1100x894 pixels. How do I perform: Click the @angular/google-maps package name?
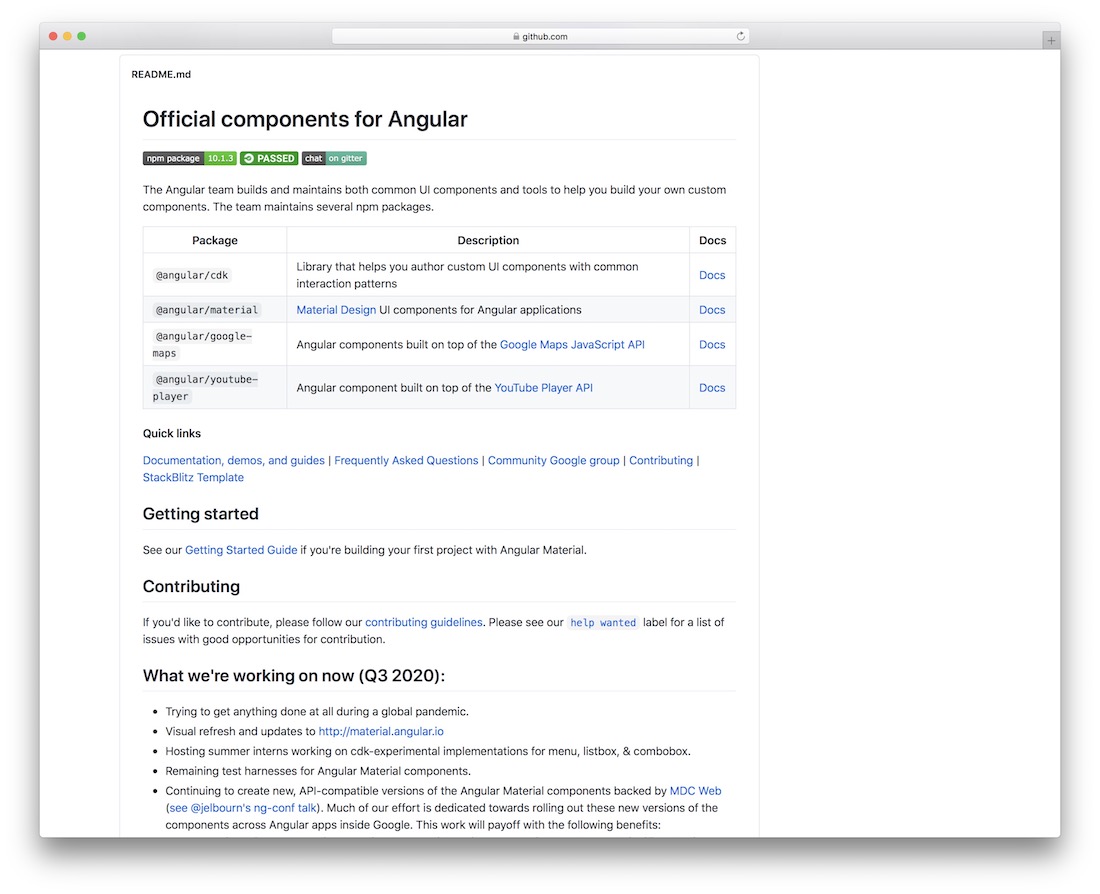(202, 345)
